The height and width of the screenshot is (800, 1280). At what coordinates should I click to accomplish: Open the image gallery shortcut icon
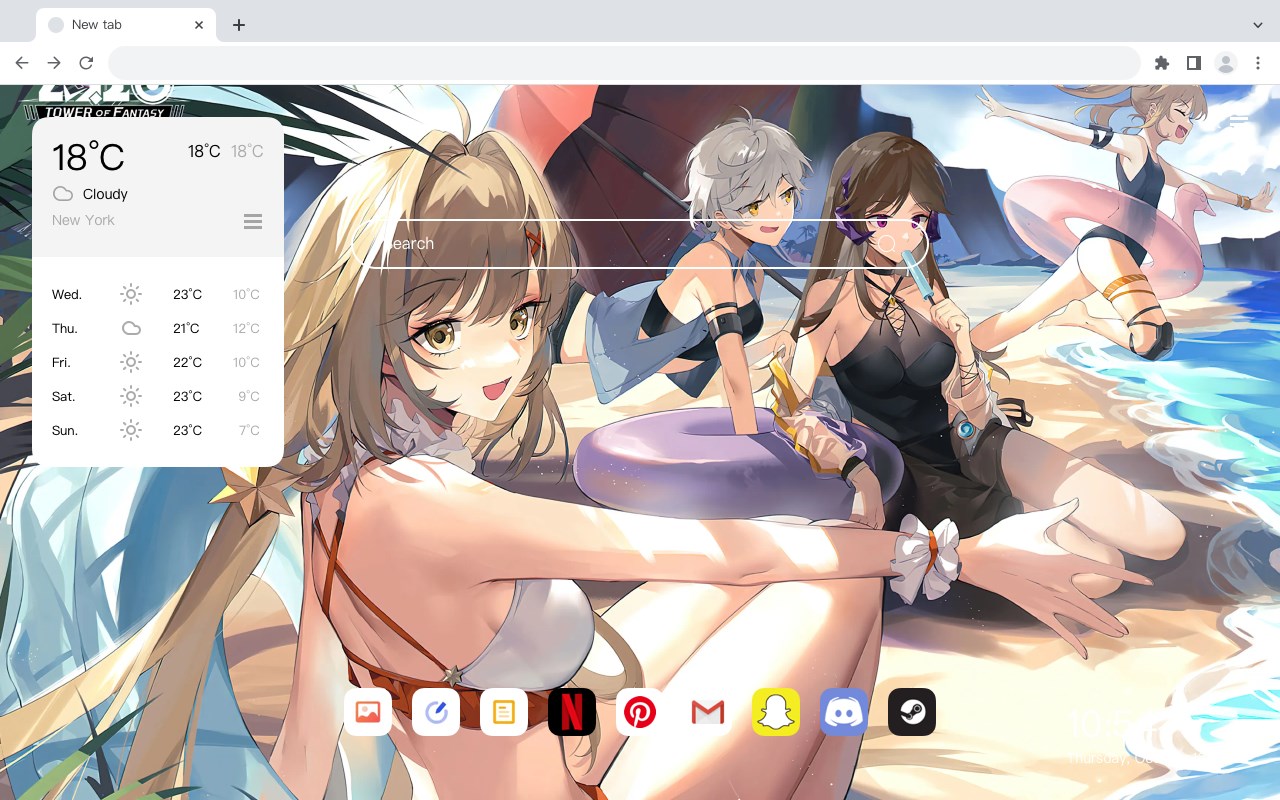(368, 712)
